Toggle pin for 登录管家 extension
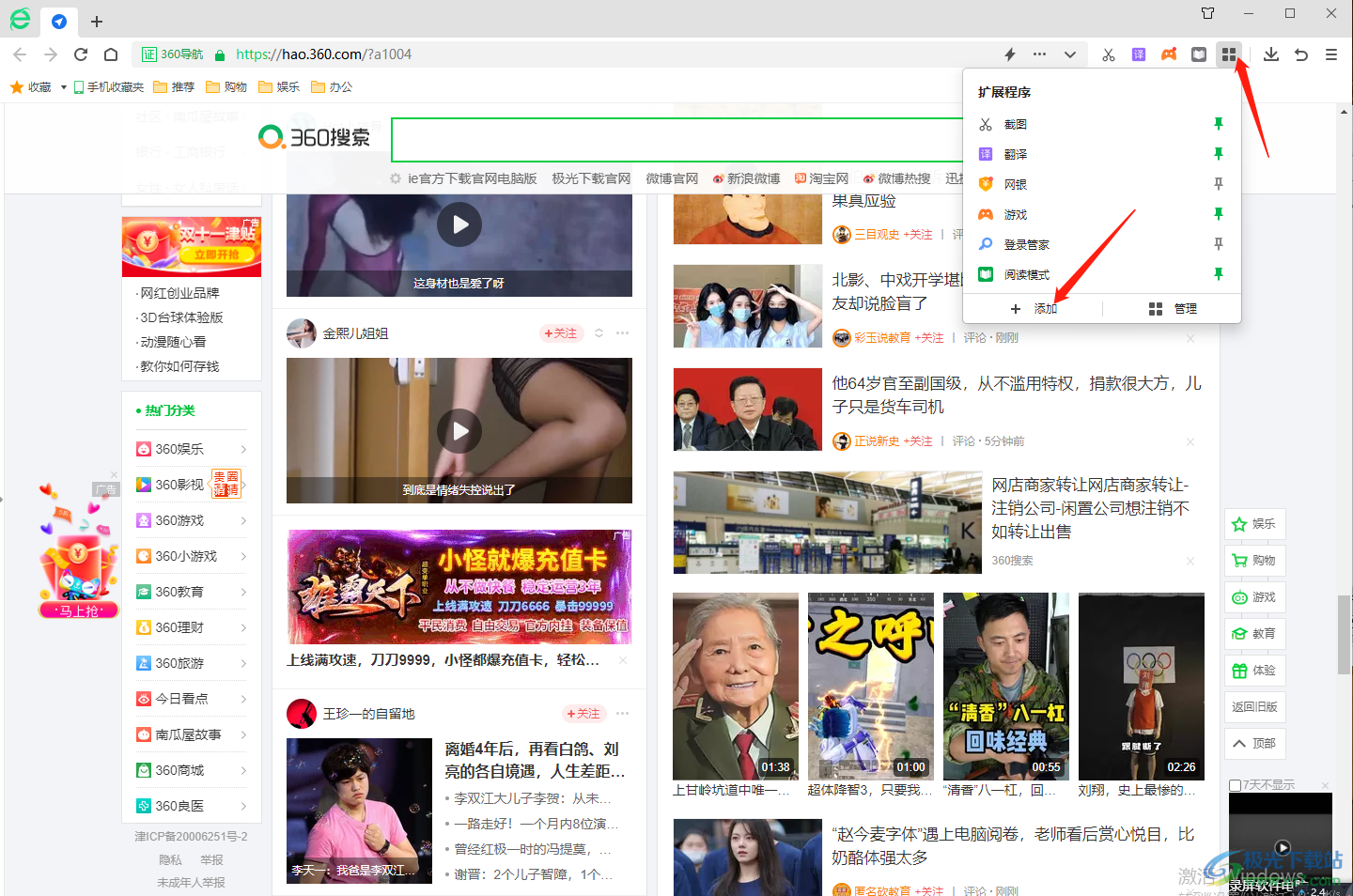This screenshot has width=1353, height=896. tap(1219, 244)
